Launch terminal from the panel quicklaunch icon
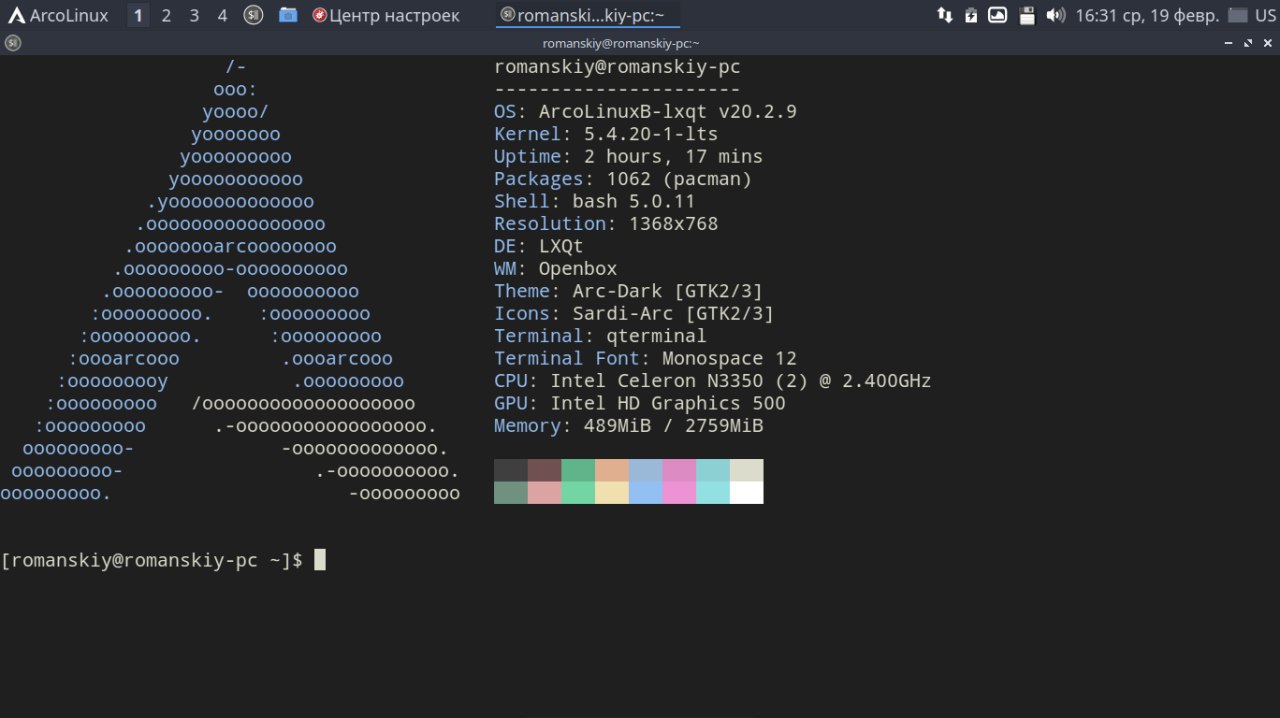Image resolution: width=1280 pixels, height=718 pixels. [254, 15]
